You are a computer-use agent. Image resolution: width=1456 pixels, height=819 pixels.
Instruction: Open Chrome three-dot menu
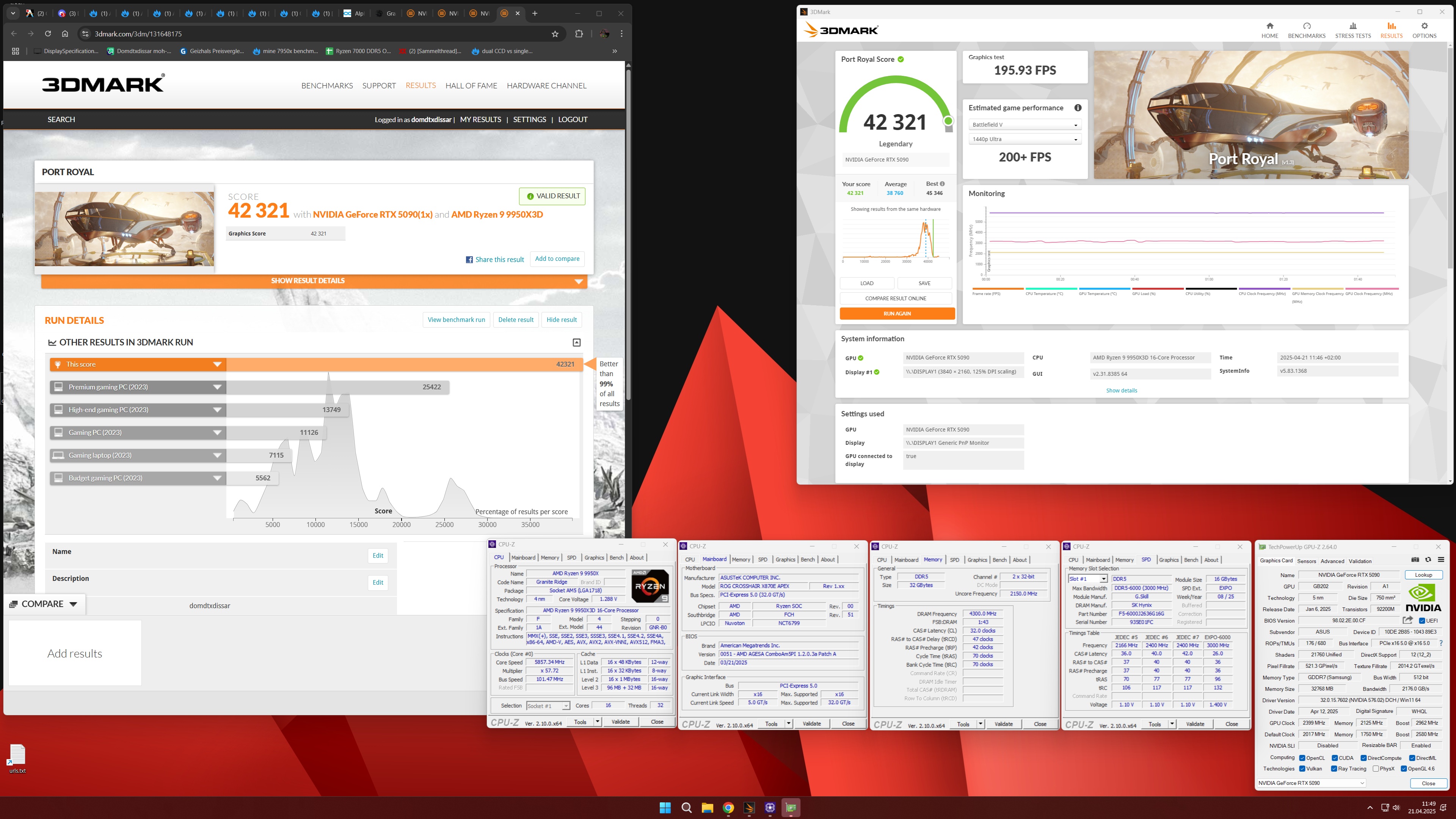621,34
